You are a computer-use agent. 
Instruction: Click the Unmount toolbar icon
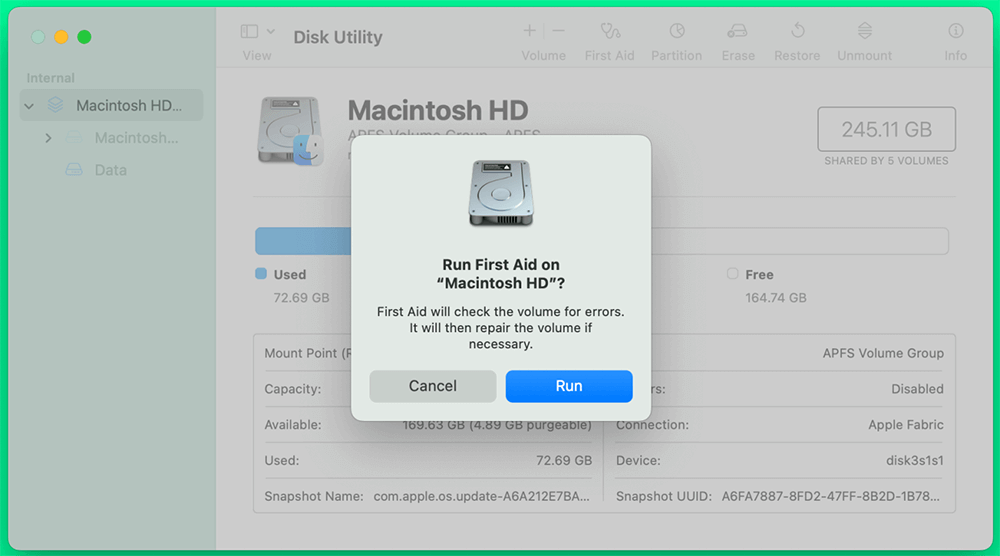click(x=865, y=31)
